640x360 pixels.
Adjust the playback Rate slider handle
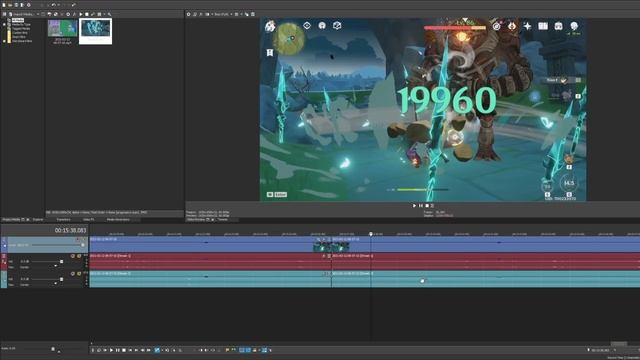tap(53, 349)
